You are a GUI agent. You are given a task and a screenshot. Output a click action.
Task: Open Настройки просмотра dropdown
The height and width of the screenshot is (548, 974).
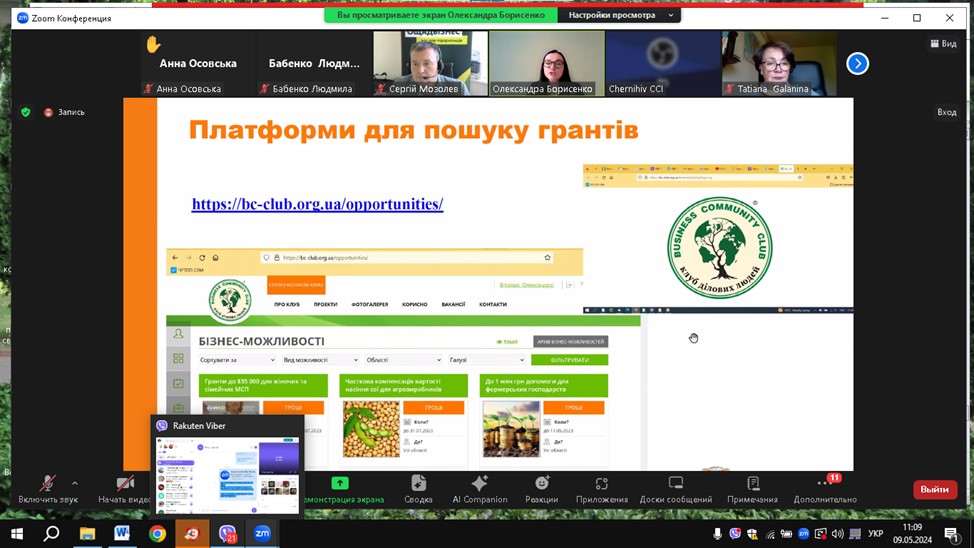[619, 15]
